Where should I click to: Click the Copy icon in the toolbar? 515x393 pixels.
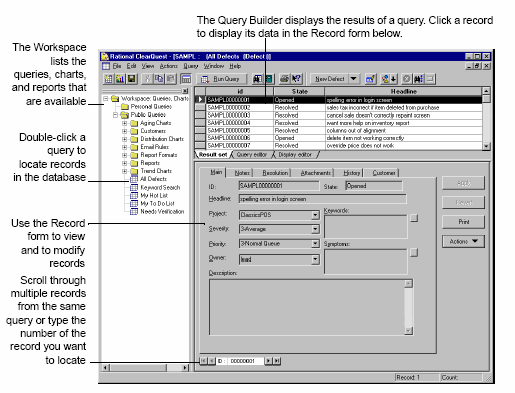[159, 79]
